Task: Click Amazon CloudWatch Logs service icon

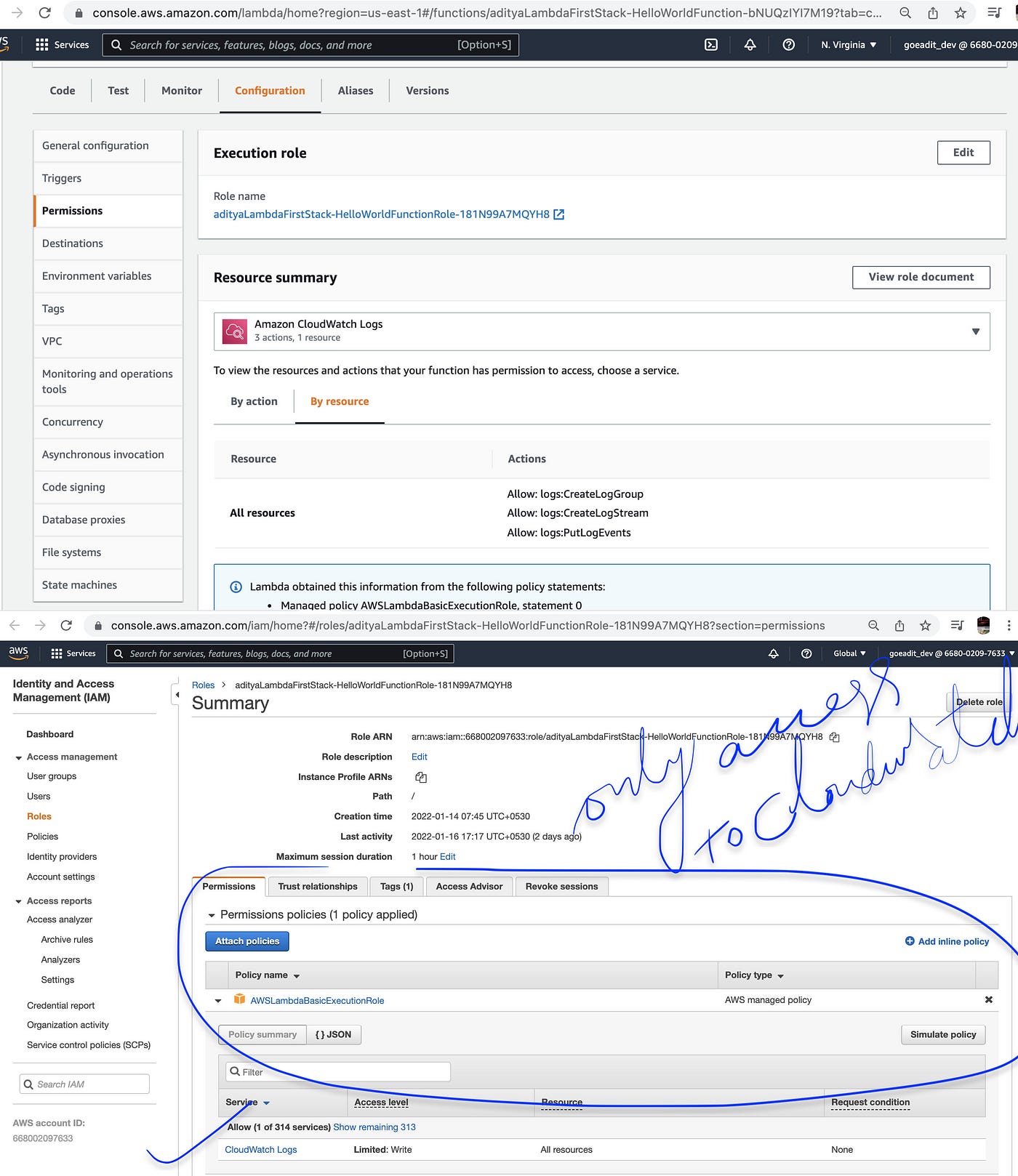Action: coord(234,331)
